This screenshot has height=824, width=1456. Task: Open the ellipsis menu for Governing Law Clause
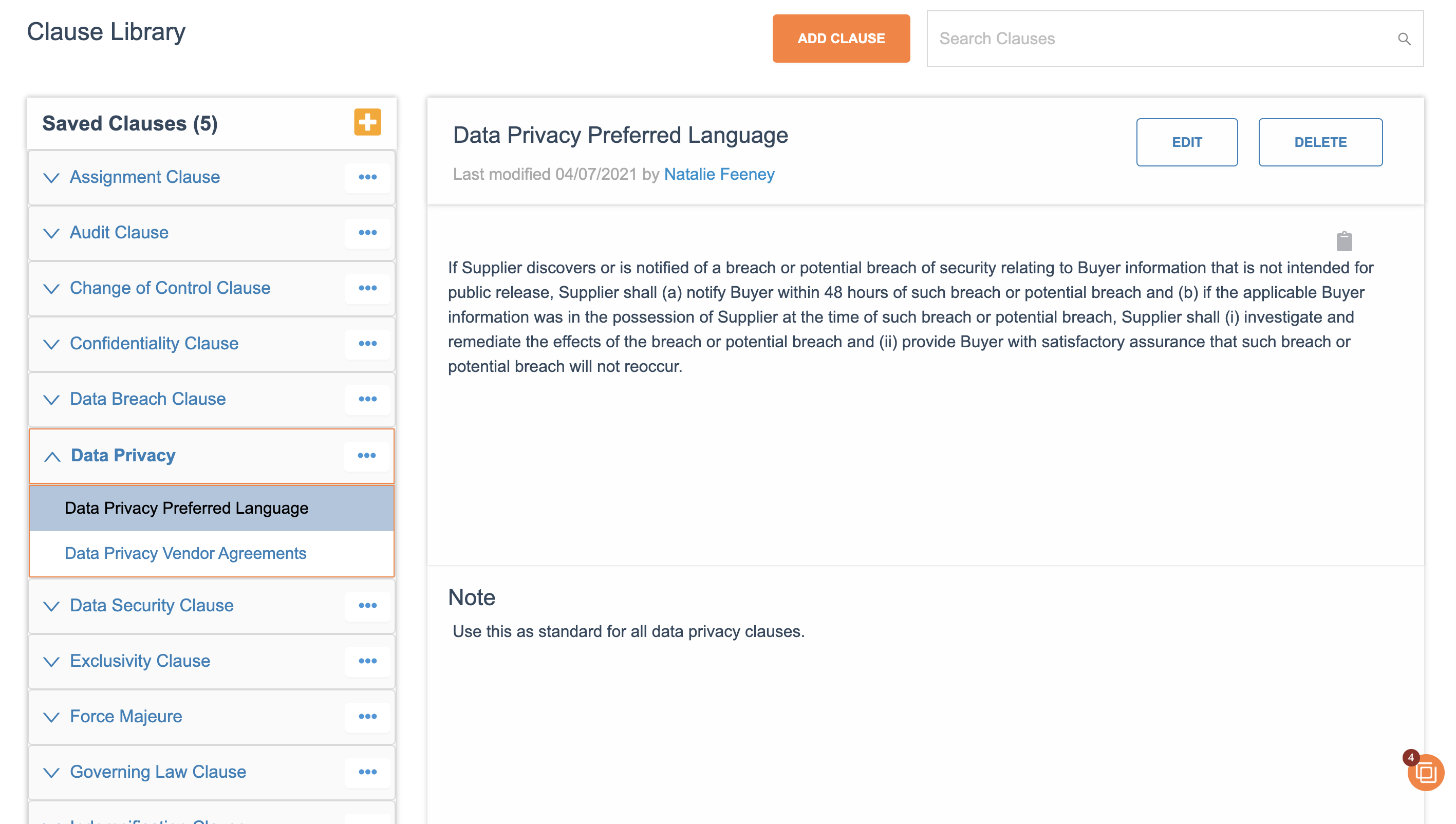click(x=367, y=772)
